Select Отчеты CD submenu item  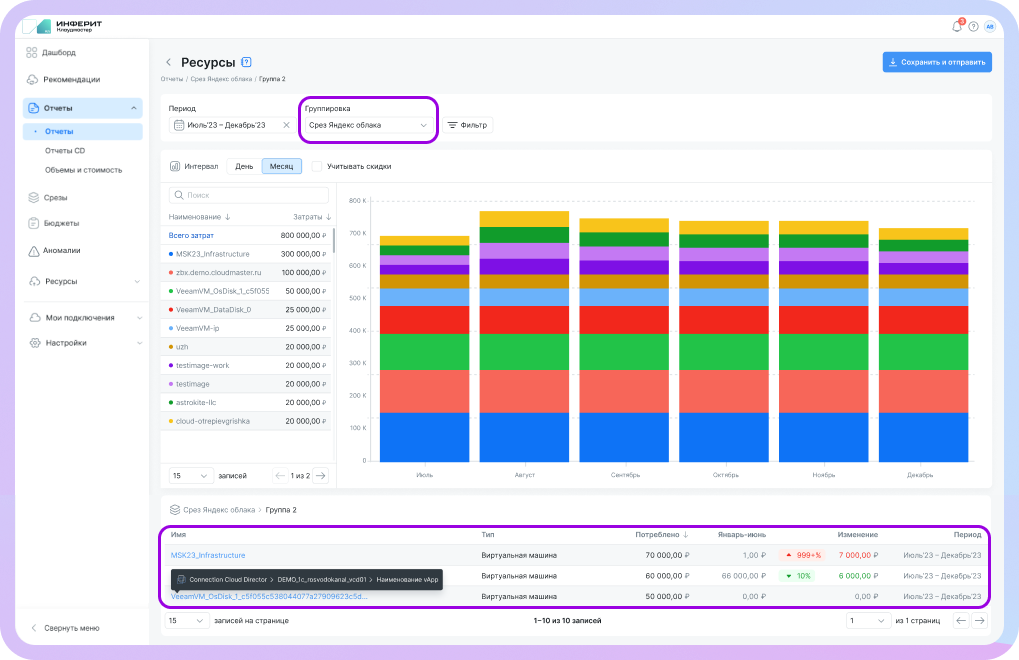(x=65, y=151)
